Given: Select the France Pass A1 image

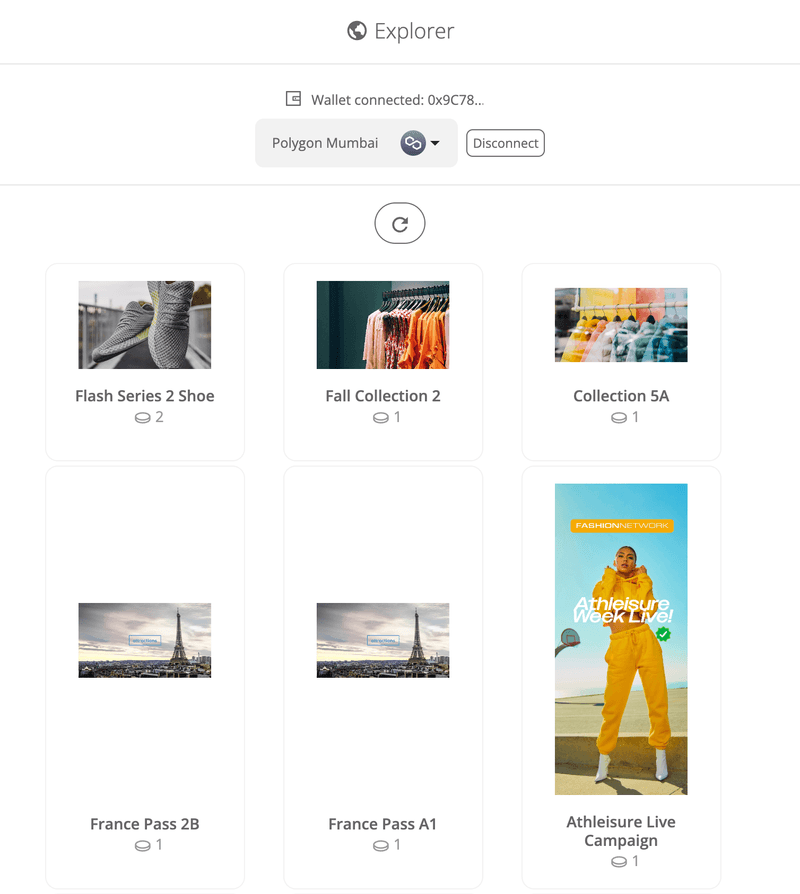Looking at the screenshot, I should (x=383, y=640).
